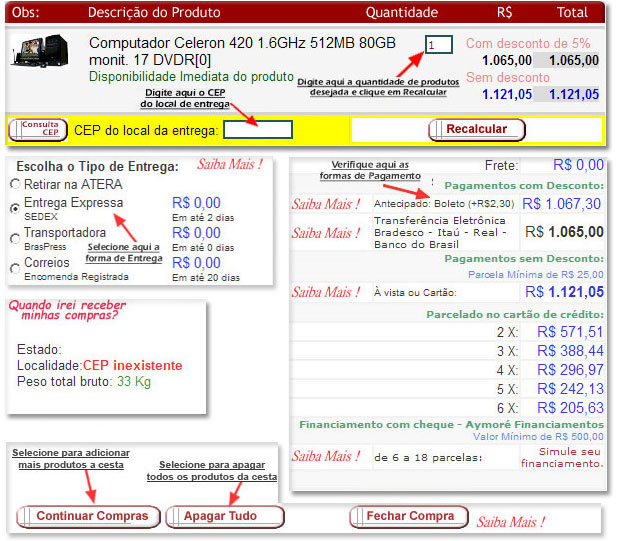Select Entrega Expressa SEDEX radio button
This screenshot has height=541, width=617.
(14, 209)
